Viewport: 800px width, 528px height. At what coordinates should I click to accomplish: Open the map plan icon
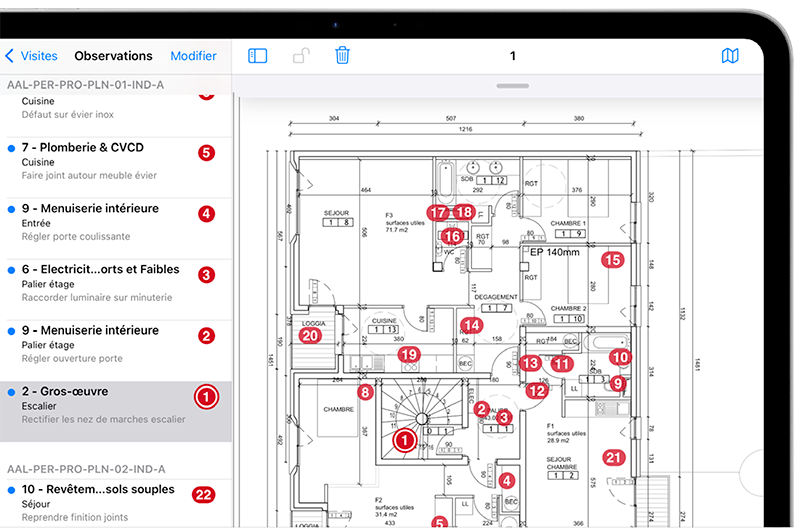coord(730,56)
